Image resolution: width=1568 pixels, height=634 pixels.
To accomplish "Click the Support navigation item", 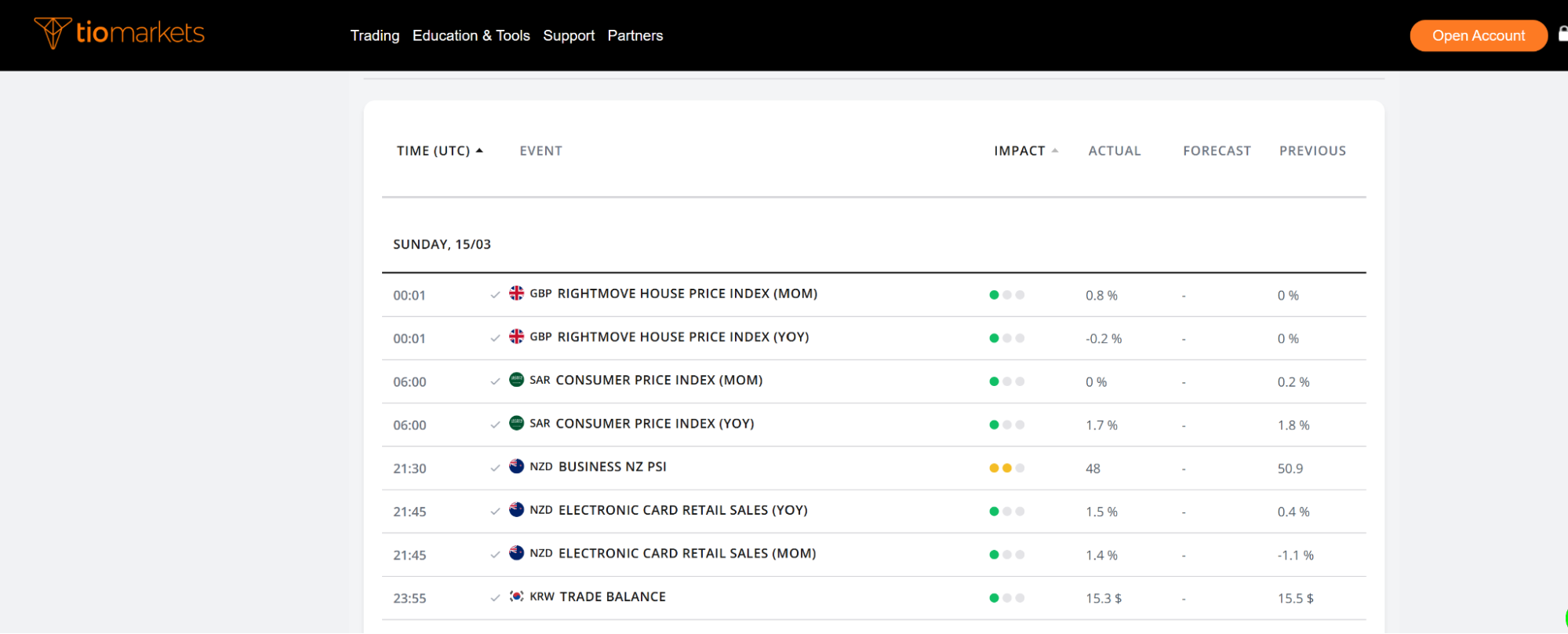I will [x=569, y=35].
